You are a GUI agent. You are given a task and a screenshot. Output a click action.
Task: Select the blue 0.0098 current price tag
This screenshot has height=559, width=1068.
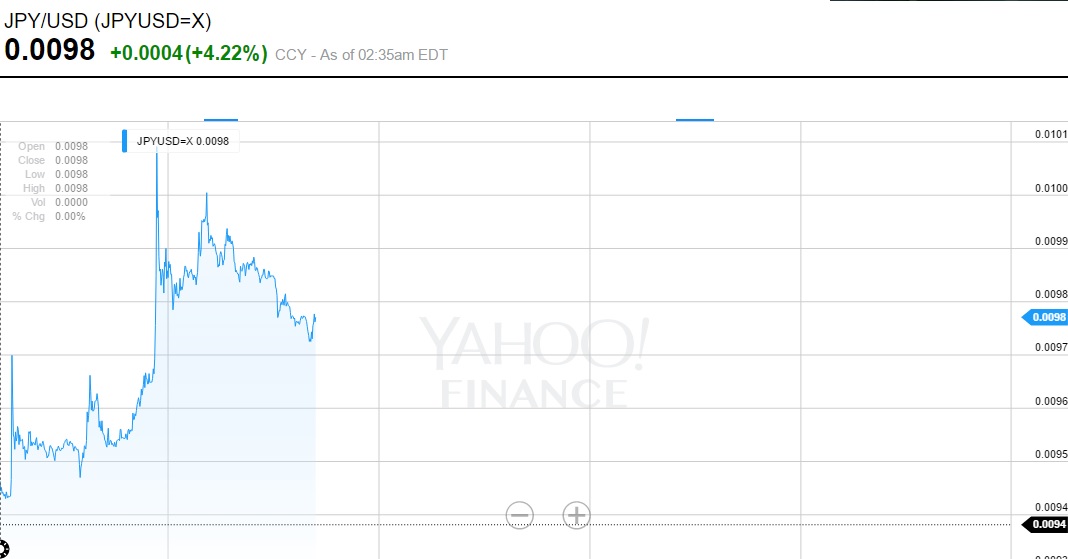pyautogui.click(x=1045, y=318)
